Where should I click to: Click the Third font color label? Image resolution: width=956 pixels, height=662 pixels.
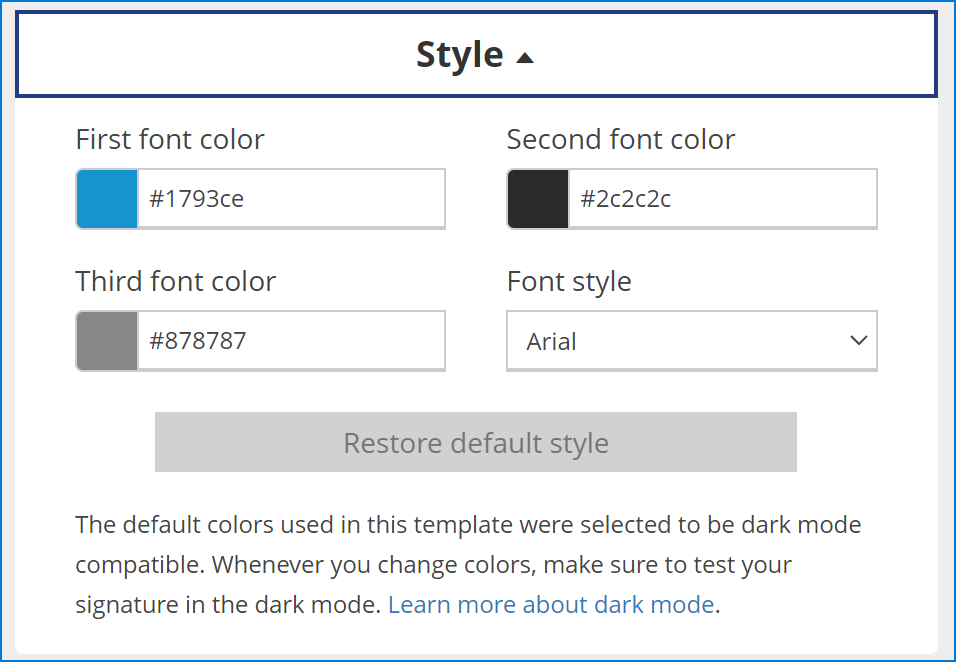point(176,282)
